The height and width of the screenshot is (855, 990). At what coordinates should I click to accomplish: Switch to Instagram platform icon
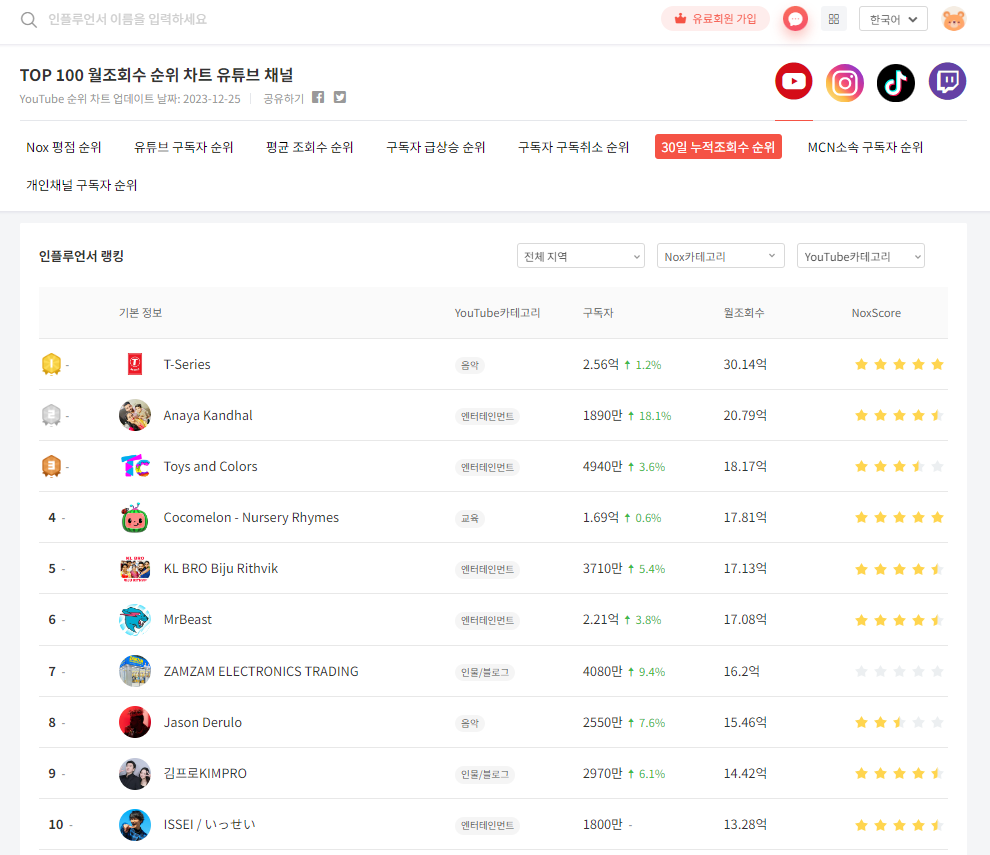(845, 83)
